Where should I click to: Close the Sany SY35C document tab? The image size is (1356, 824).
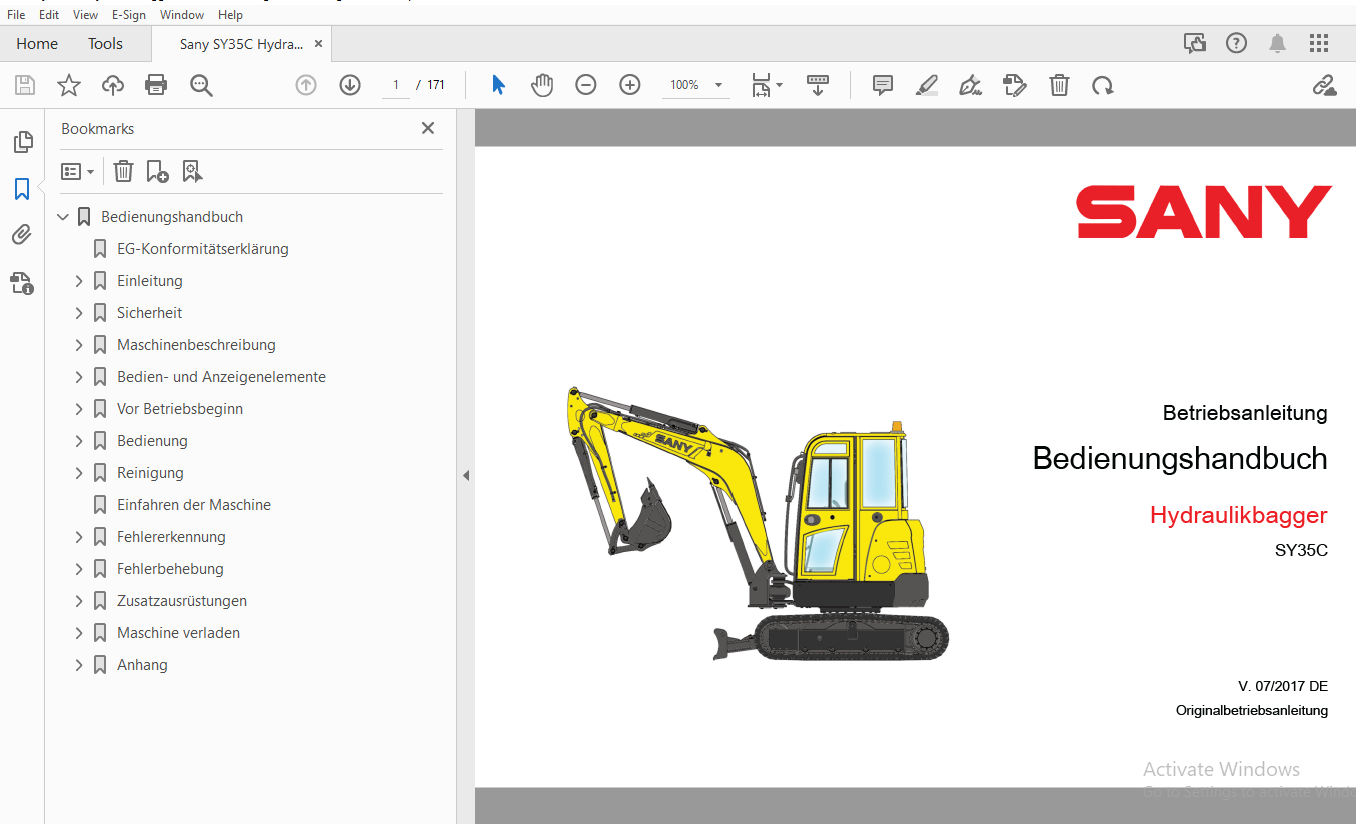tap(318, 44)
